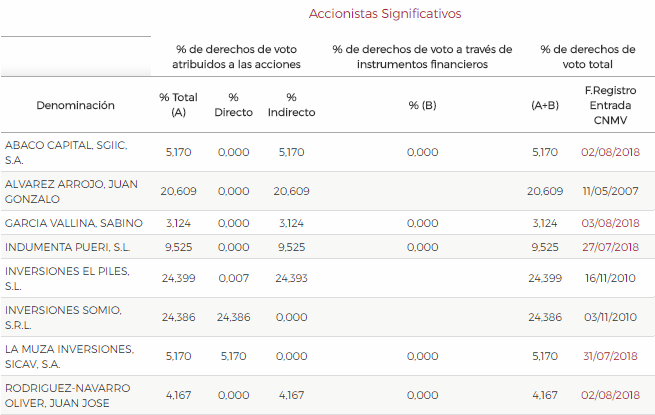
Task: Select the % Indirecto column header
Action: click(291, 105)
